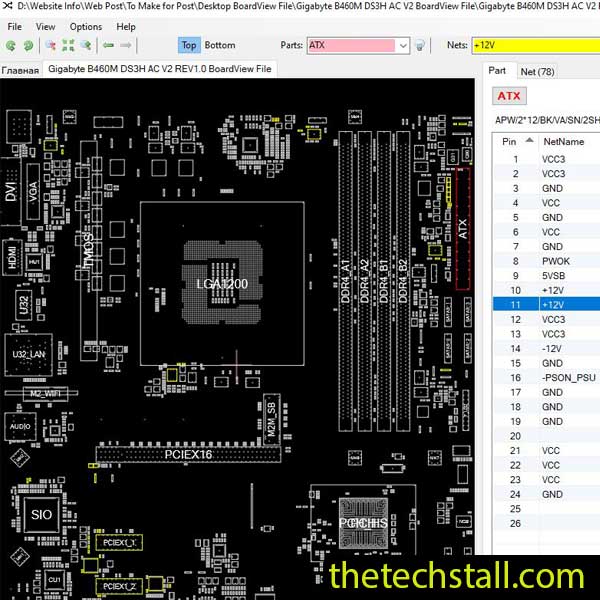Viewport: 600px width, 600px height.
Task: Select pin 4 VCC row
Action: (x=546, y=203)
